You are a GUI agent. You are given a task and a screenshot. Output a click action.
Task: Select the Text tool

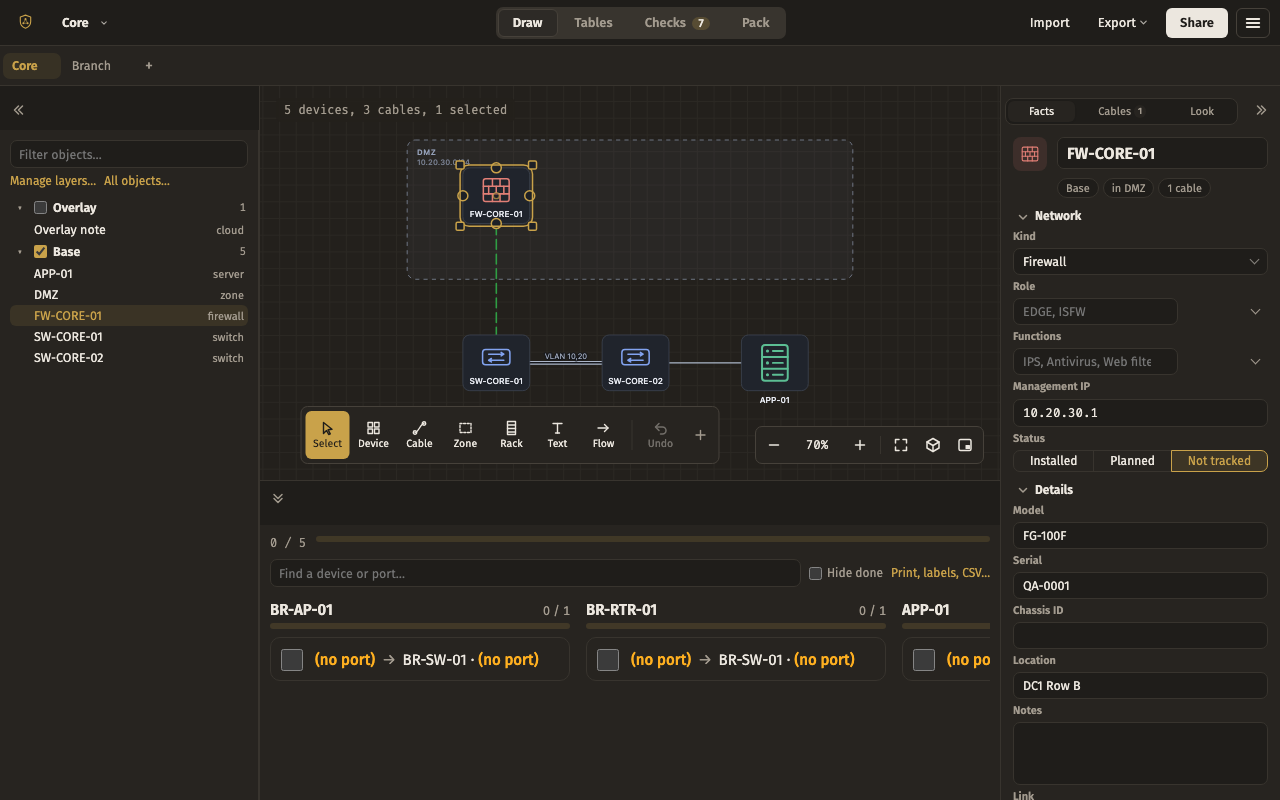(x=557, y=435)
